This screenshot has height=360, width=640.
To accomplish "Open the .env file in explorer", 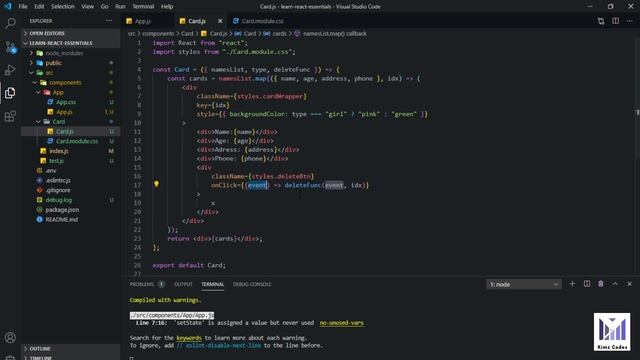I will point(71,171).
